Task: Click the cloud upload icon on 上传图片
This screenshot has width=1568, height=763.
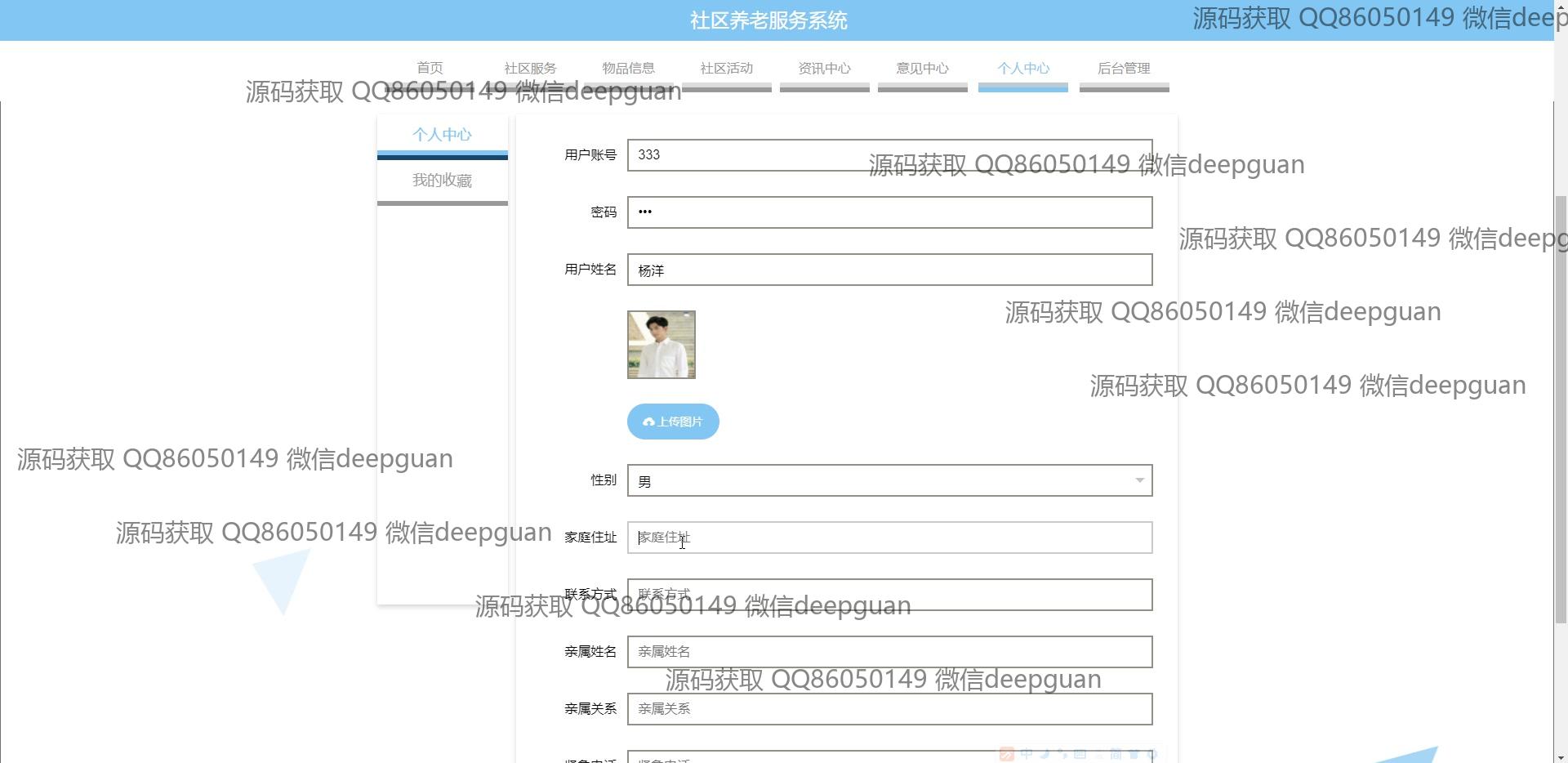Action: tap(648, 422)
